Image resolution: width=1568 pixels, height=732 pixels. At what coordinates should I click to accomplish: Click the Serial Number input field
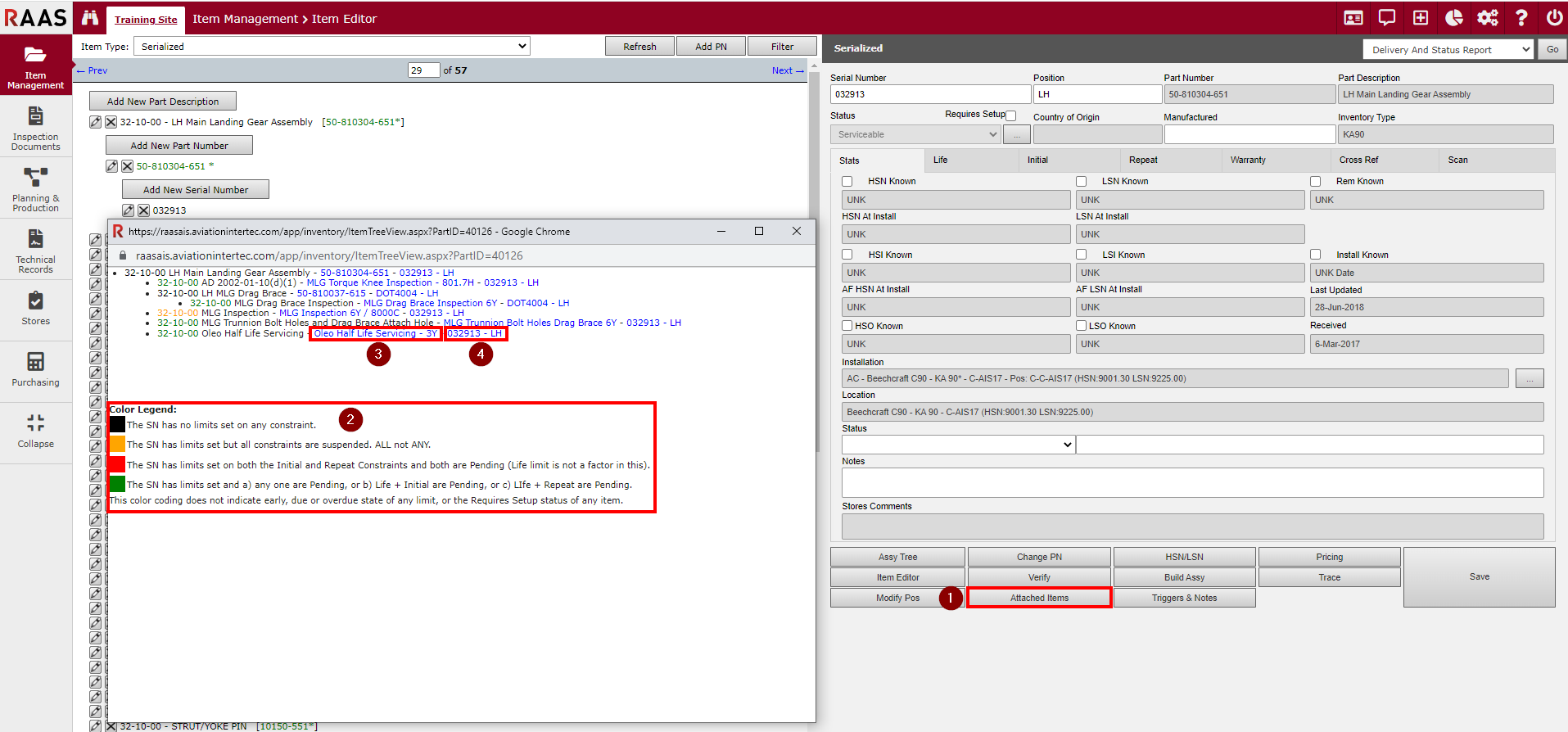(x=929, y=94)
